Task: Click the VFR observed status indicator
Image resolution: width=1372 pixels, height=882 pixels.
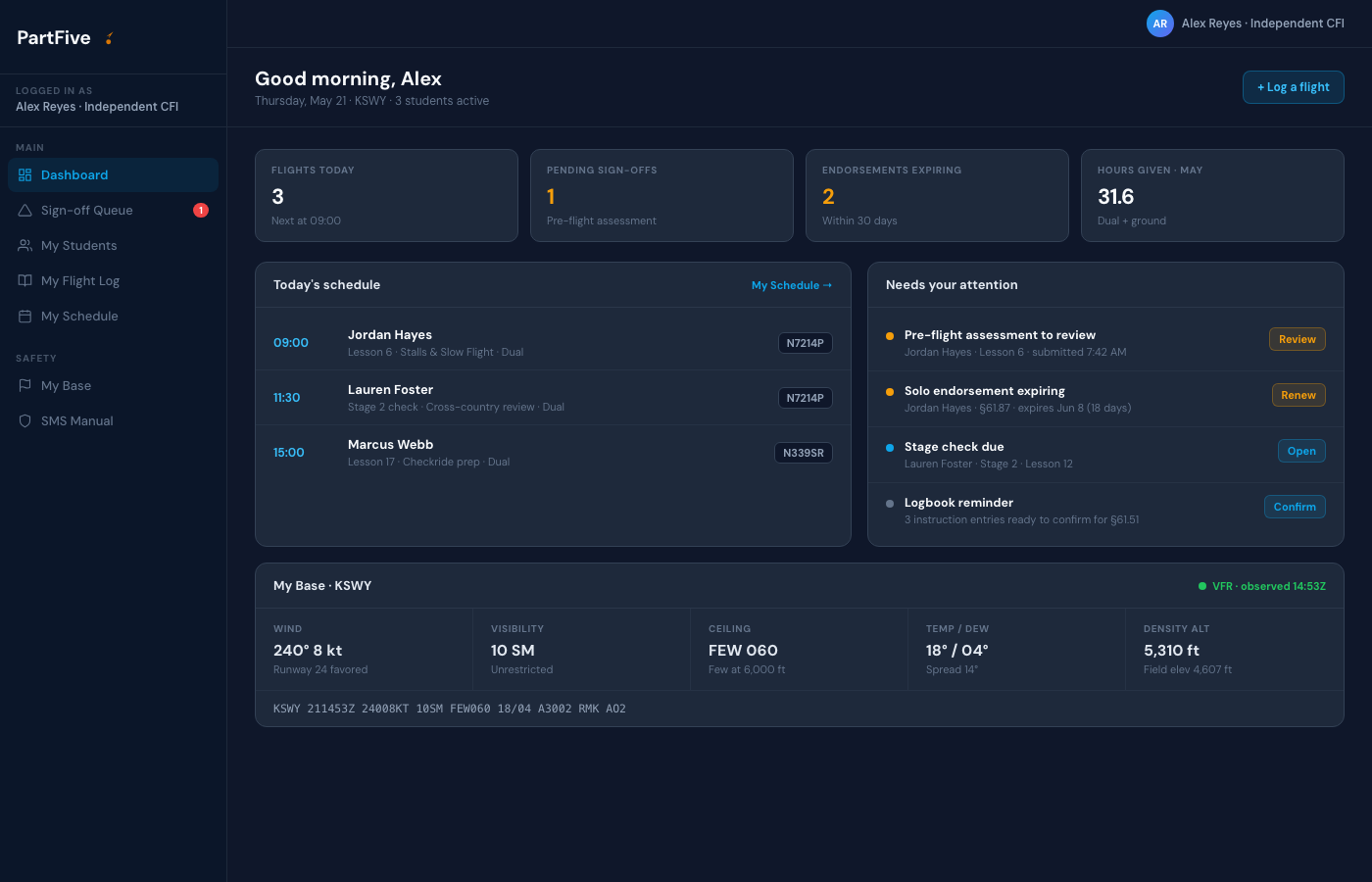Action: click(x=1262, y=586)
